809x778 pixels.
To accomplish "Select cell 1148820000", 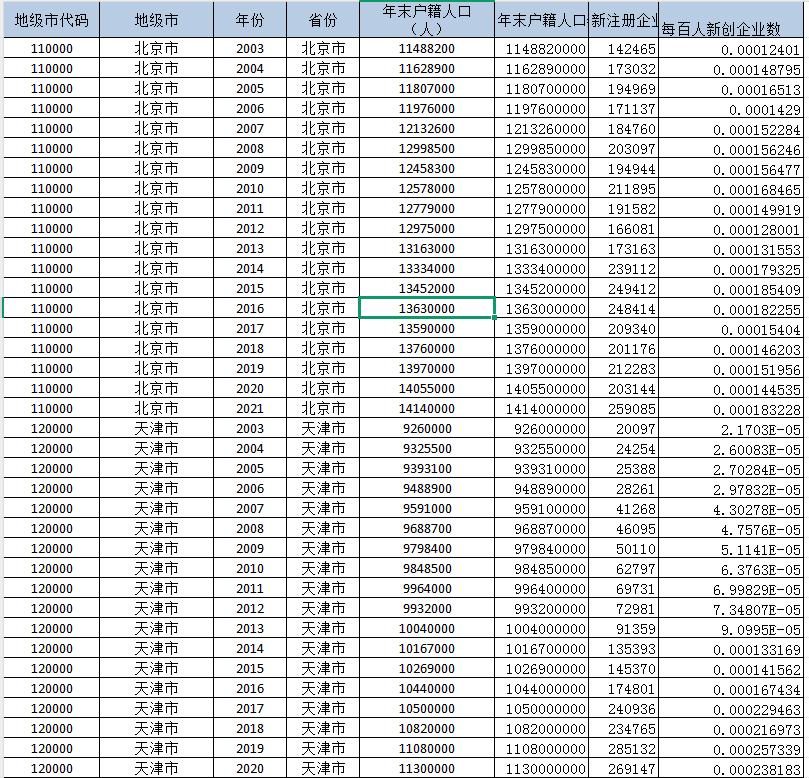I will (541, 48).
